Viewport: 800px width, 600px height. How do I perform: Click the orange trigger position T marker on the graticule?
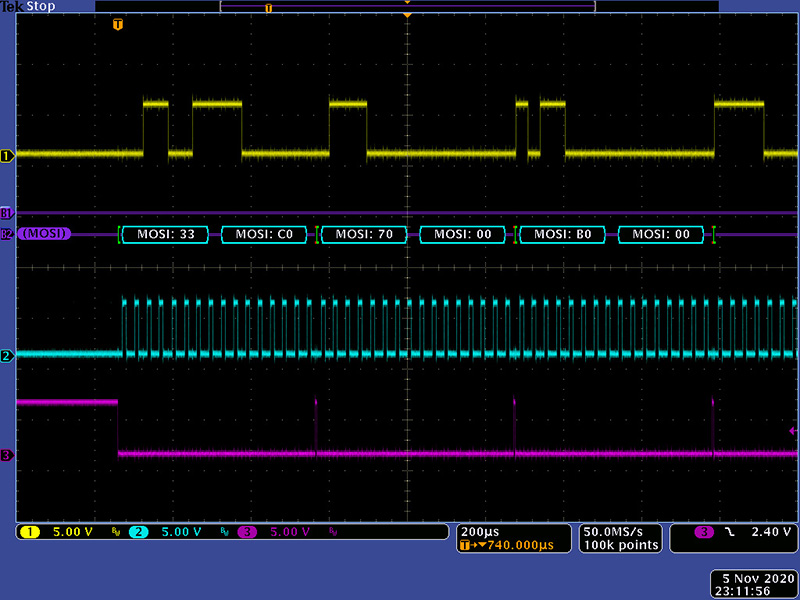(x=119, y=23)
